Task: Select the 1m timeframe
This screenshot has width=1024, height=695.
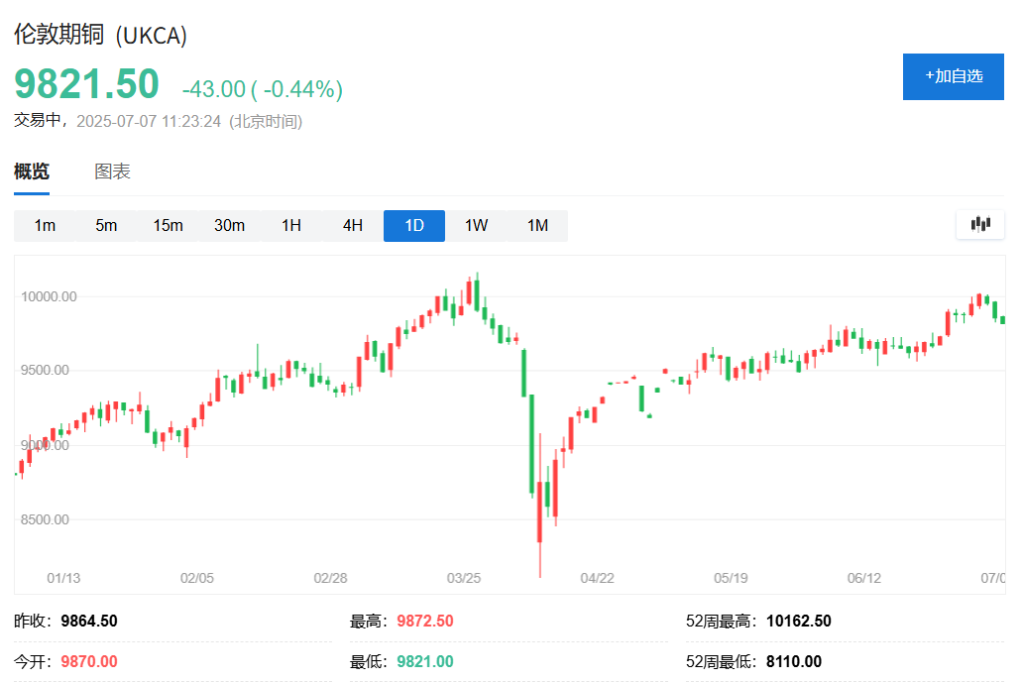Action: (45, 226)
